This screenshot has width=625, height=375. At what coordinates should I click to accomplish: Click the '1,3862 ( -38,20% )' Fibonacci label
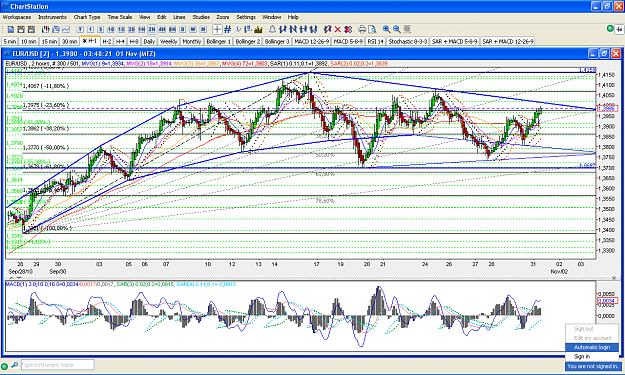point(46,129)
